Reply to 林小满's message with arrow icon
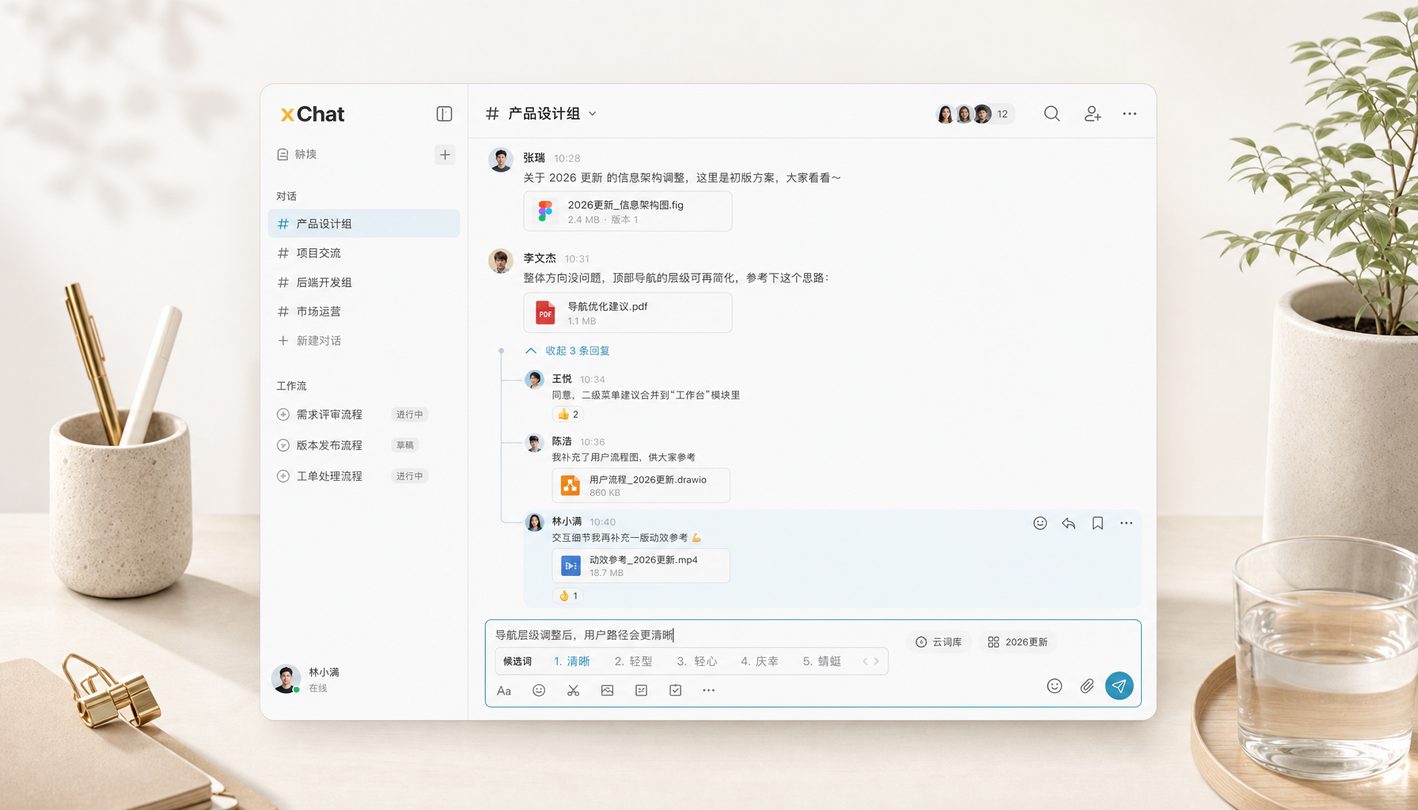Viewport: 1418px width, 810px height. pos(1068,523)
